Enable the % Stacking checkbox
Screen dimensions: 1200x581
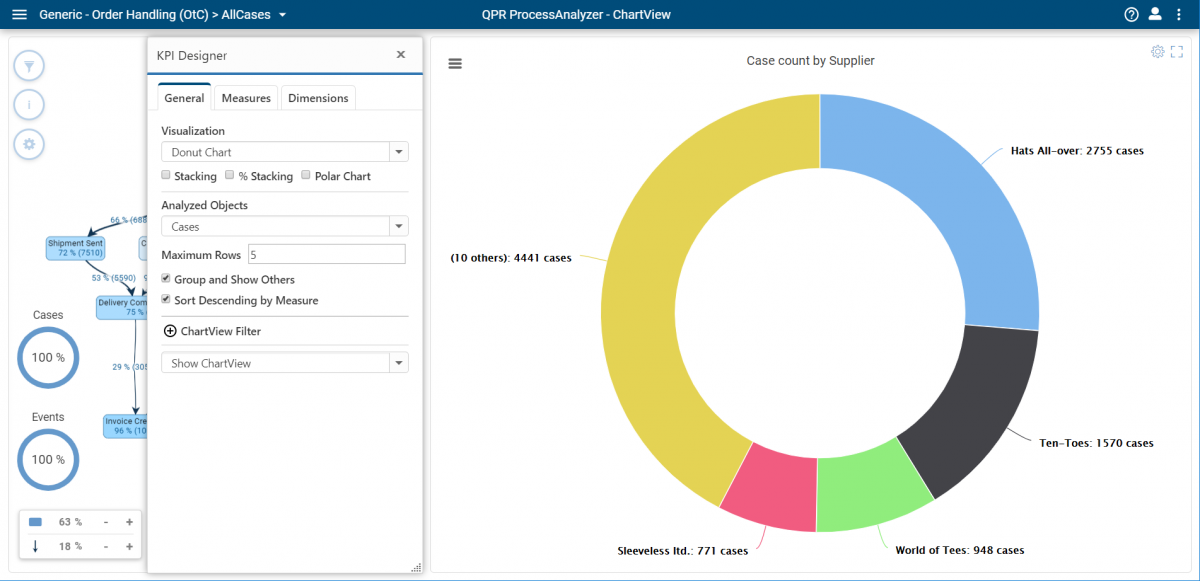click(x=230, y=175)
